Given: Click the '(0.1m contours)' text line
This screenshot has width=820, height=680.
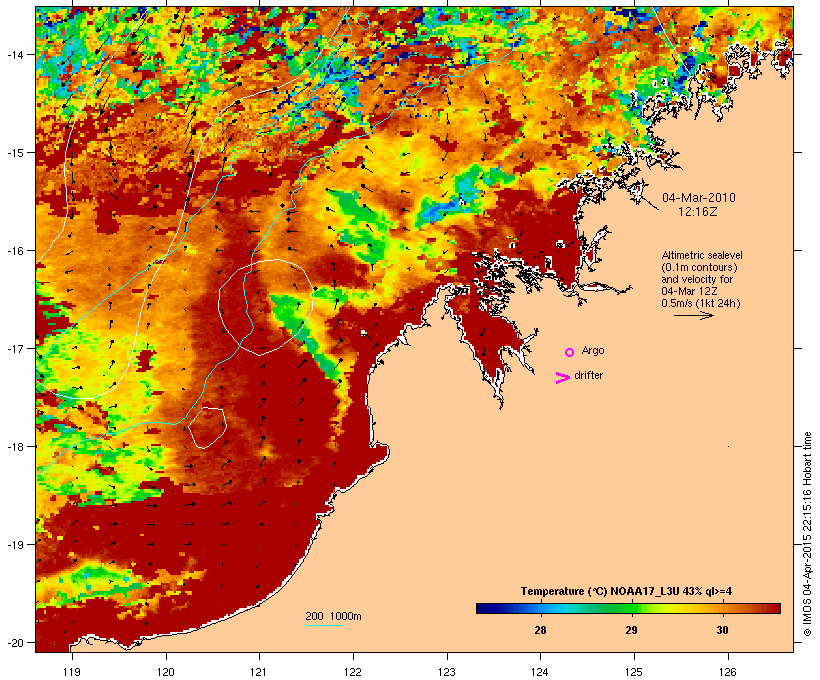Looking at the screenshot, I should click(699, 267).
